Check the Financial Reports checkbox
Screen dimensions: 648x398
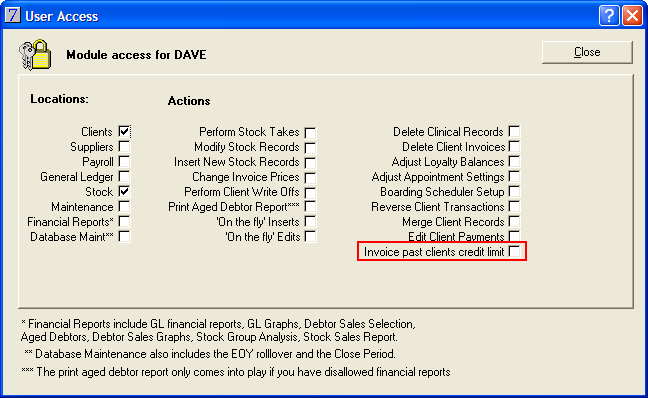tap(124, 222)
